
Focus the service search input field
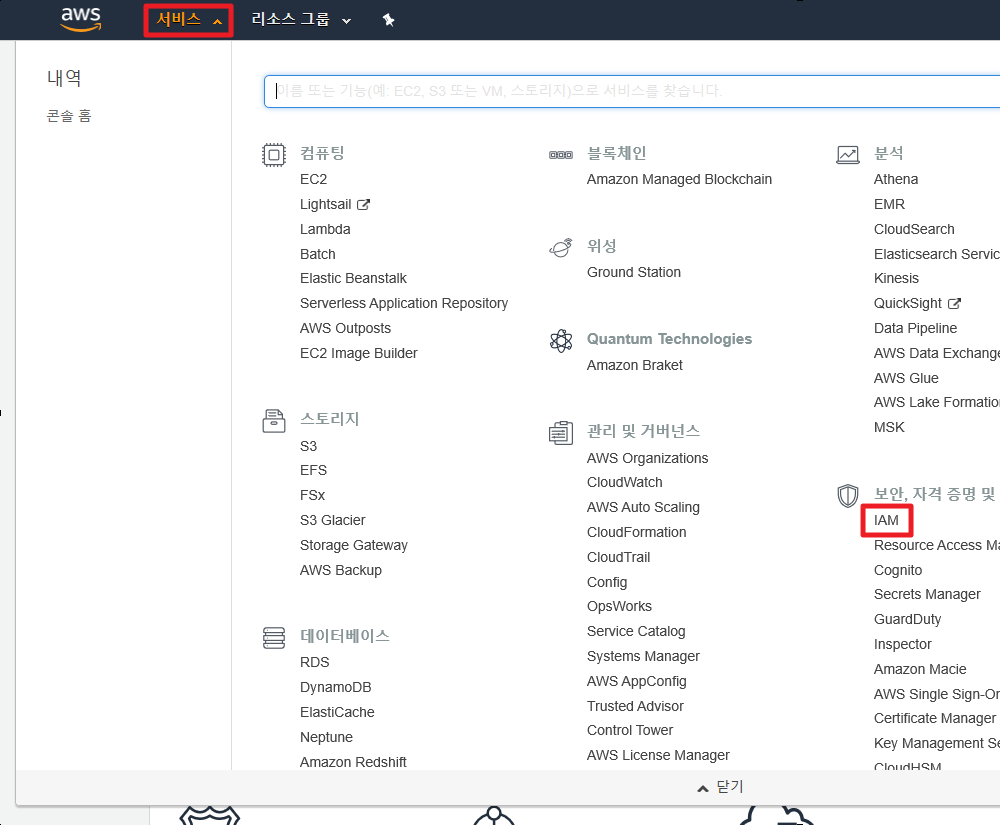(x=631, y=91)
